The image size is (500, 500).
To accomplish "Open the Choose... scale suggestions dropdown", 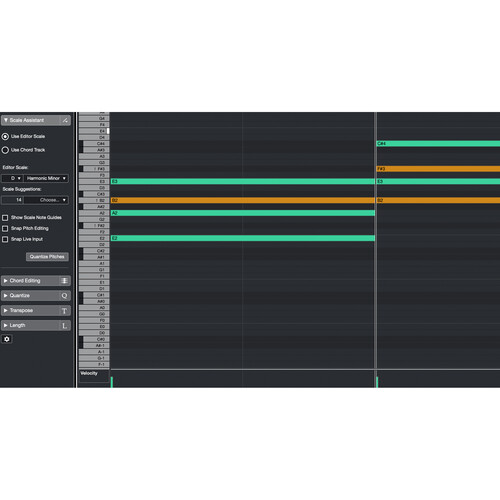I will point(46,200).
